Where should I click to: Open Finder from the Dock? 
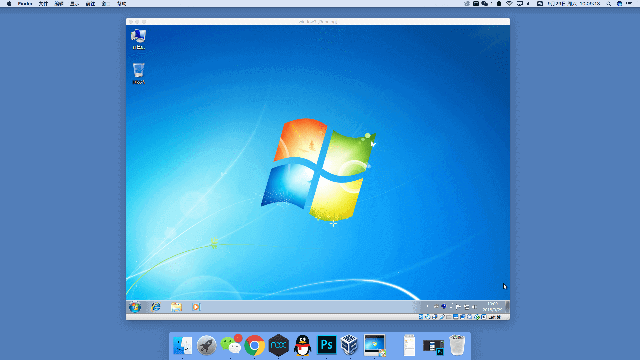[x=182, y=345]
